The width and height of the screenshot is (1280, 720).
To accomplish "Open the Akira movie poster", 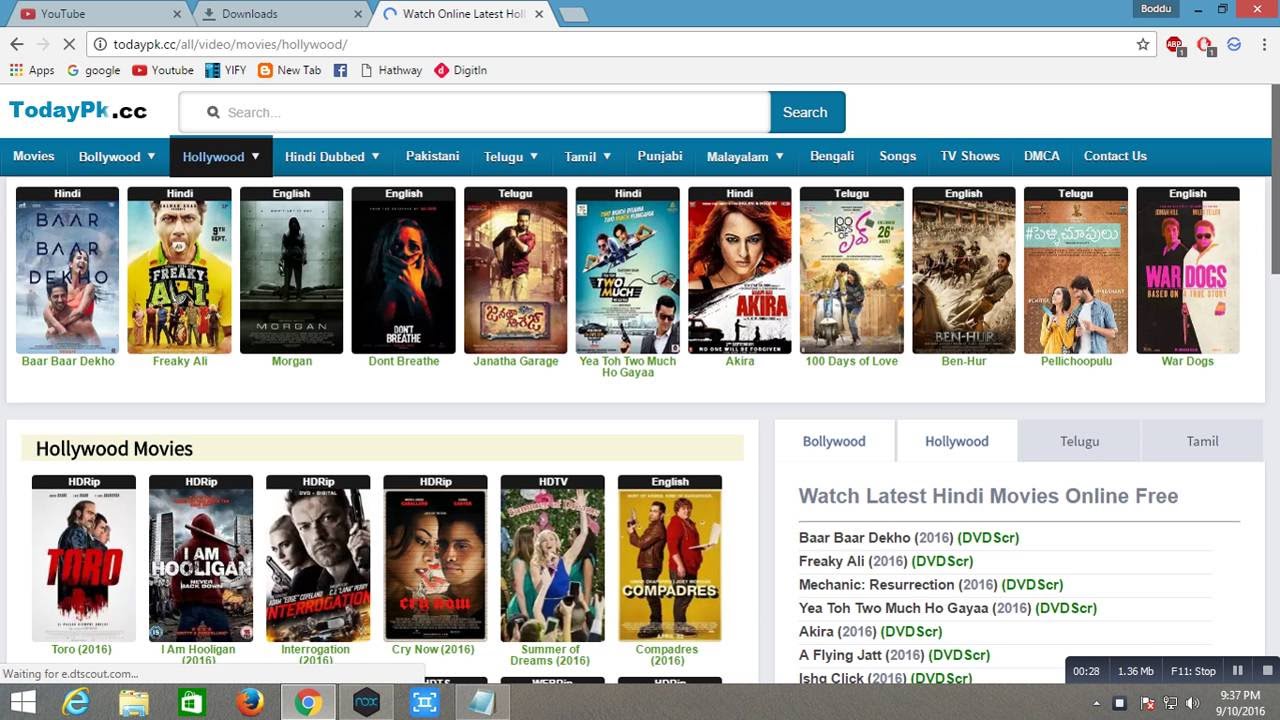I will (739, 270).
